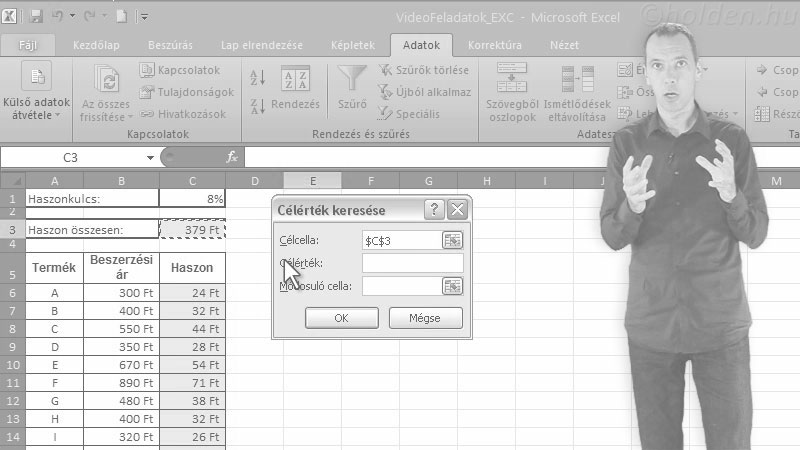Close the Célérték keresése dialog

click(457, 209)
